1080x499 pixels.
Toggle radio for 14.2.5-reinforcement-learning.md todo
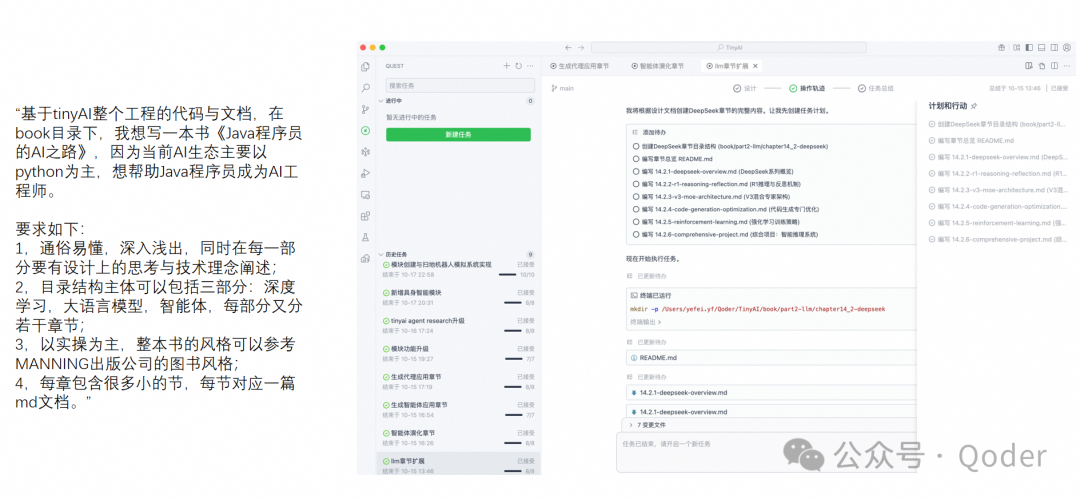(x=636, y=222)
